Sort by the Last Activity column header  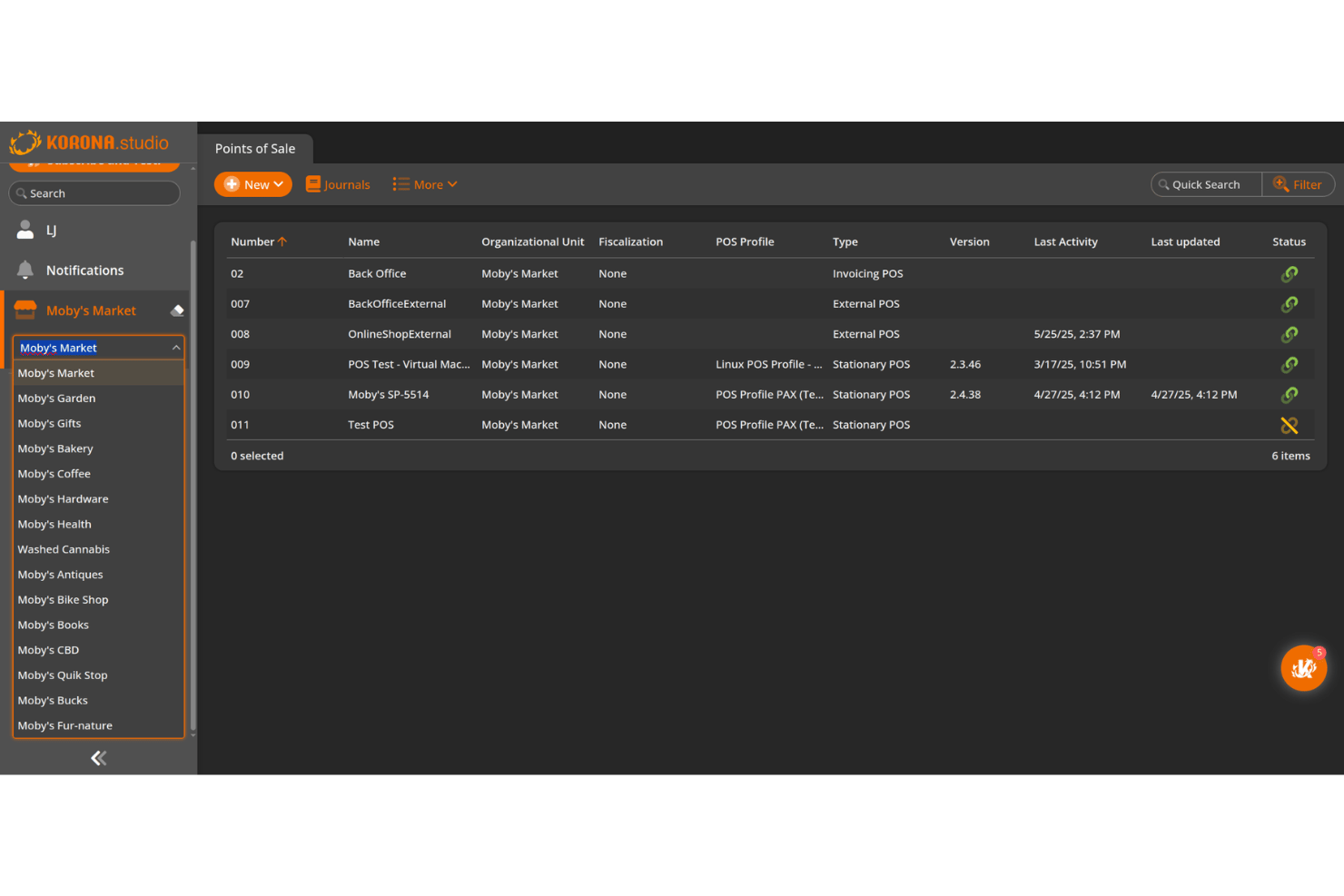click(1065, 241)
